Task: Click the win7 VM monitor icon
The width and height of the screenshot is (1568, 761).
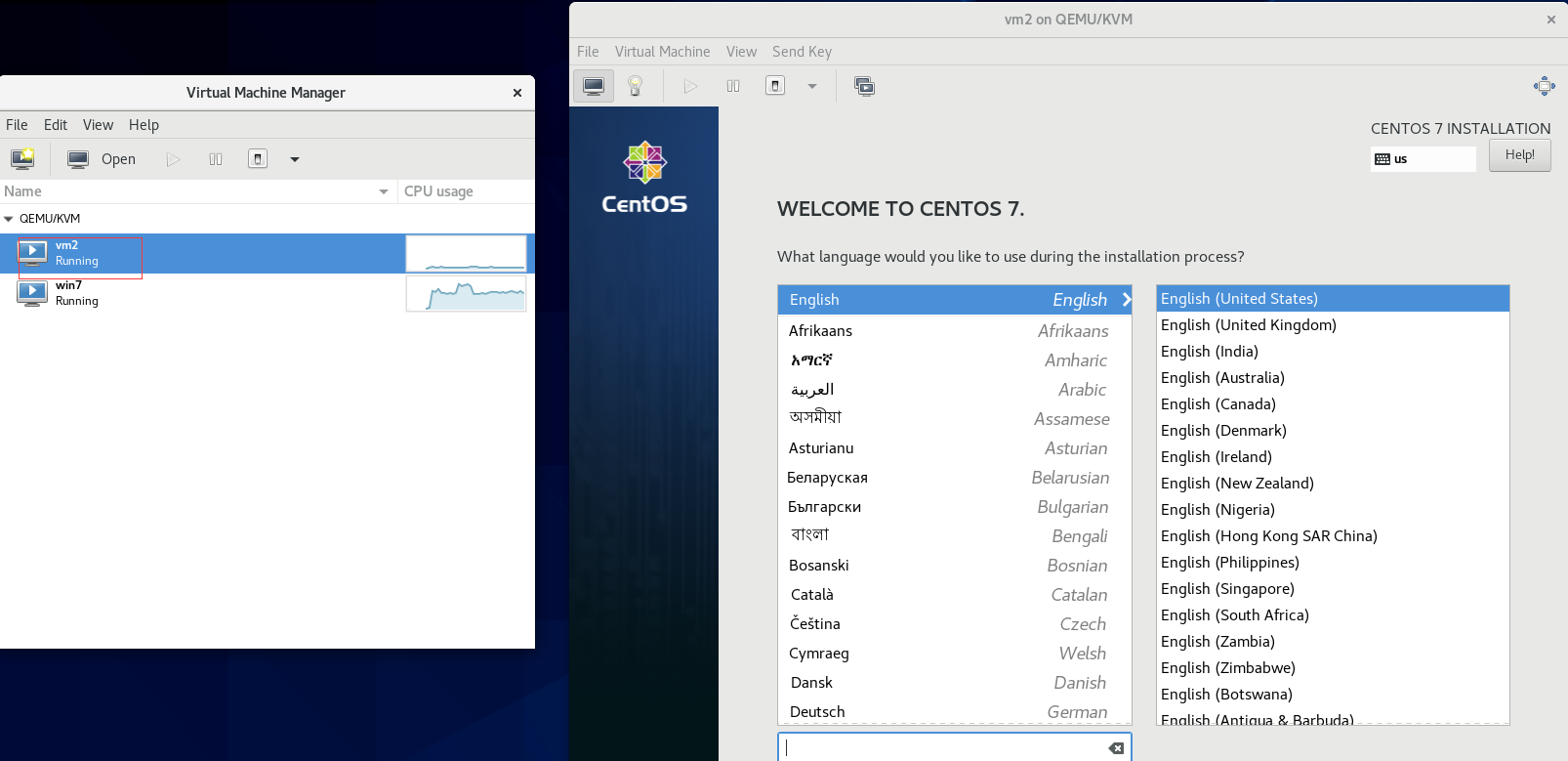Action: coord(32,293)
